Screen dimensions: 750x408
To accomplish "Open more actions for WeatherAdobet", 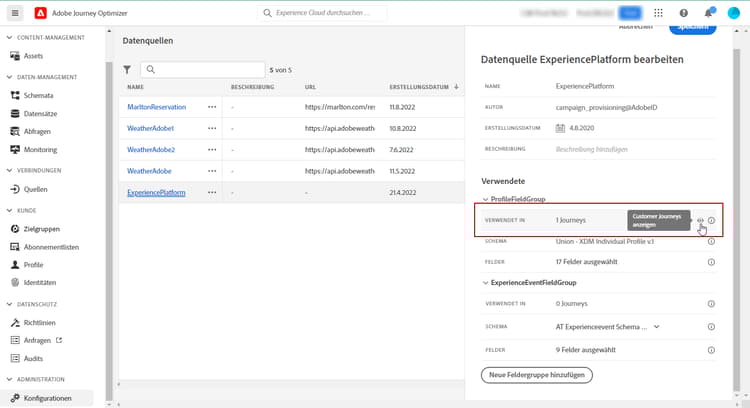I will click(x=212, y=128).
